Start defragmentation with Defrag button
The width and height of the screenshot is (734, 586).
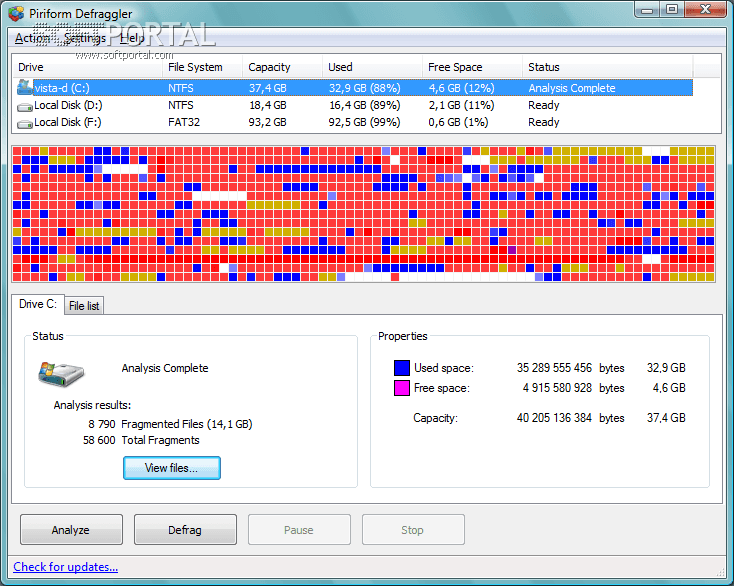pos(185,530)
